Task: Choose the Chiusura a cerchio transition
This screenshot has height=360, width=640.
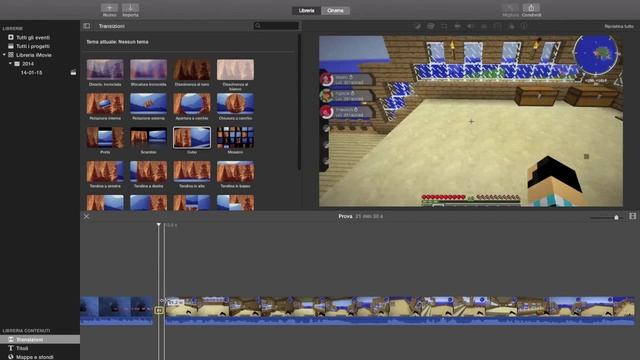Action: 236,104
